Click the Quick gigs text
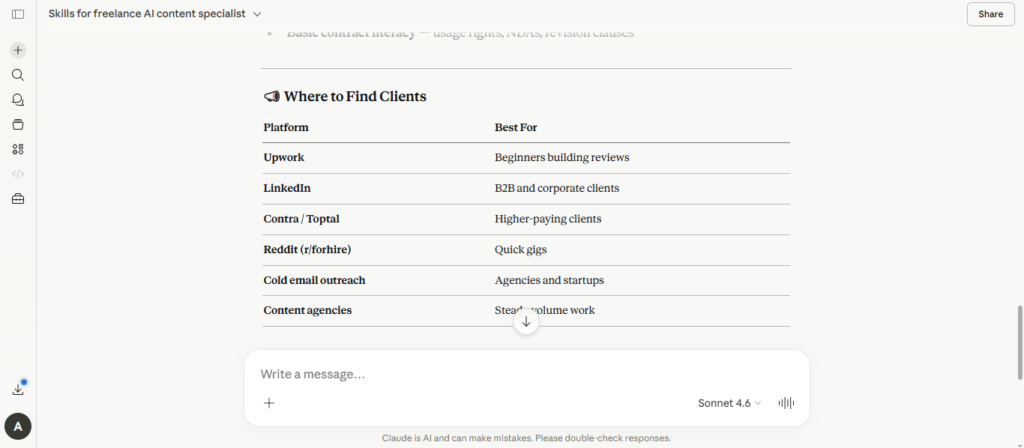1024x448 pixels. click(520, 249)
